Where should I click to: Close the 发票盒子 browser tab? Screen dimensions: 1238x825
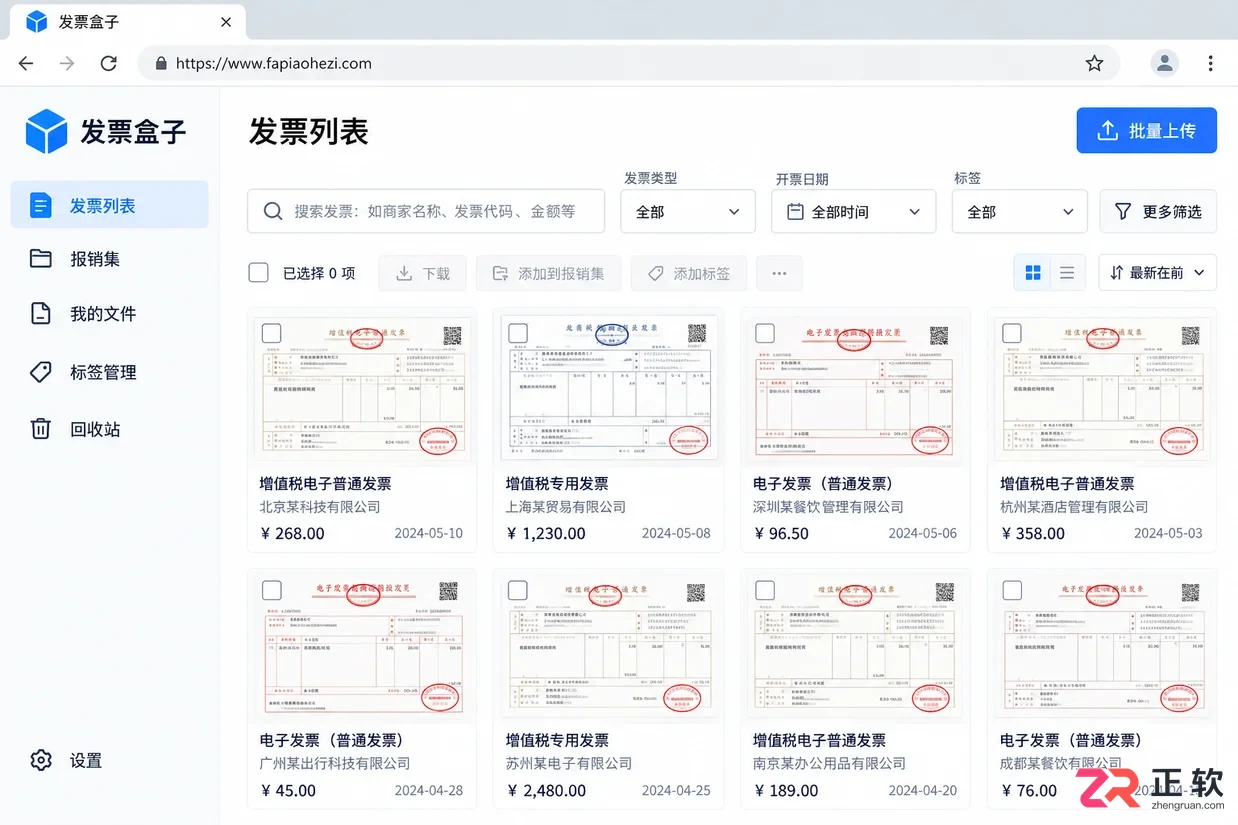[226, 21]
